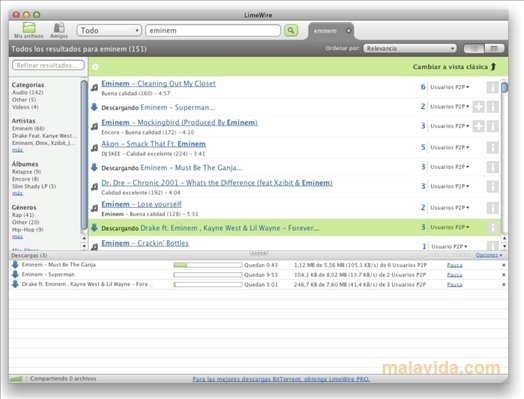Pause the Eminem - Superman download
Screen dimensions: 524x399
pyautogui.click(x=454, y=275)
